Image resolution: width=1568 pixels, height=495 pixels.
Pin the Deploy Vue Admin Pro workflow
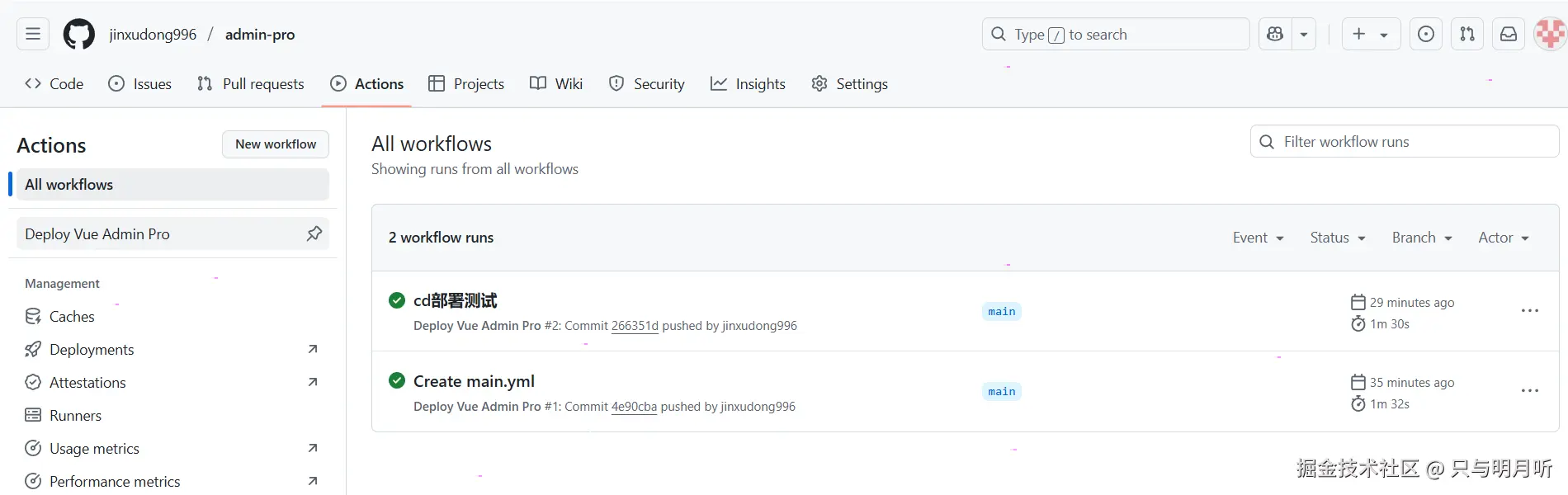pos(314,233)
